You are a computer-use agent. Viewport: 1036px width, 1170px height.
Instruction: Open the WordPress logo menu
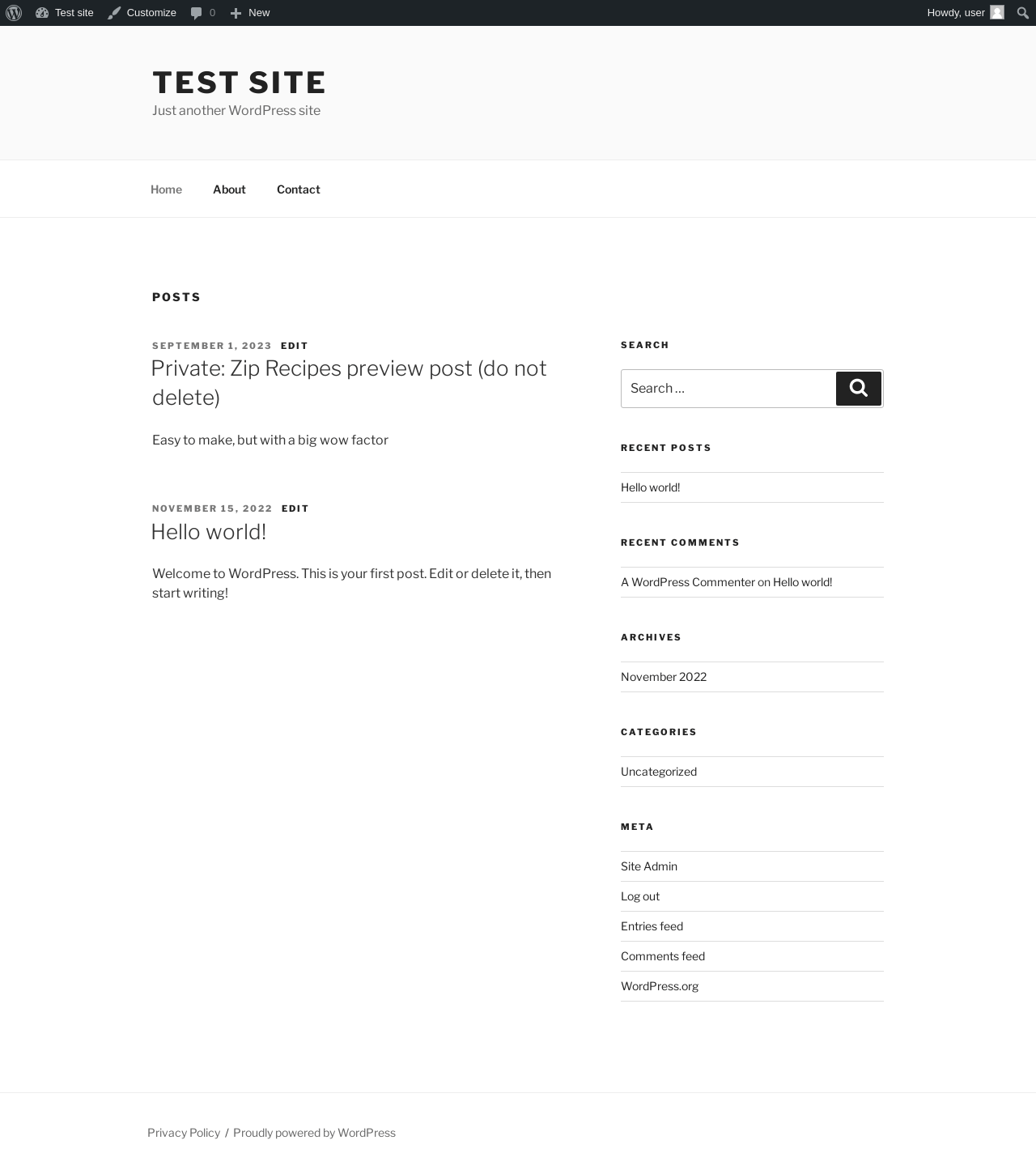click(14, 13)
